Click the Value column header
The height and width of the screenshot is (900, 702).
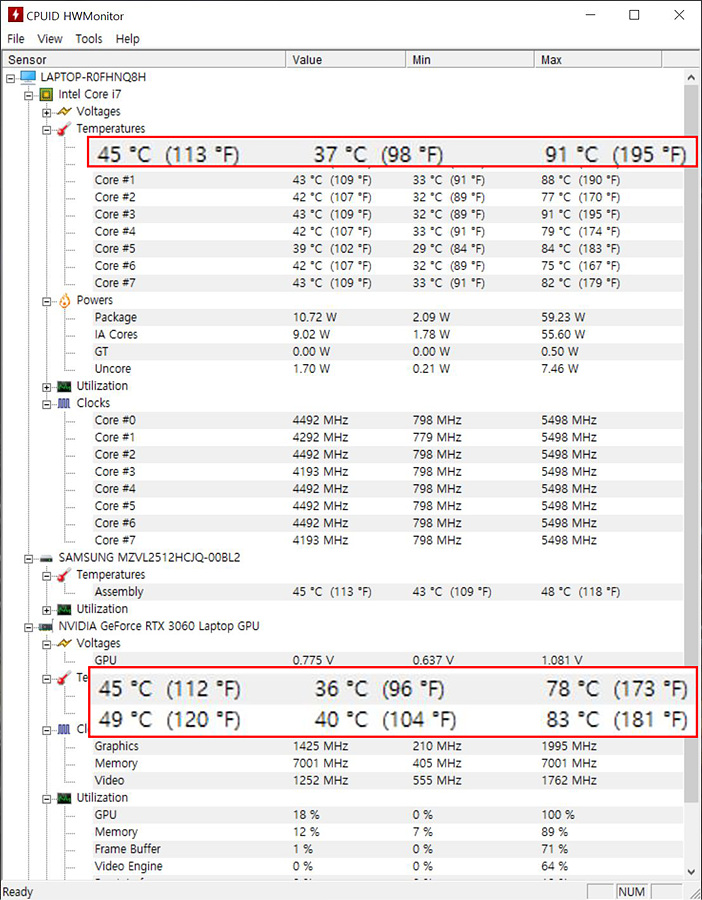coord(346,60)
